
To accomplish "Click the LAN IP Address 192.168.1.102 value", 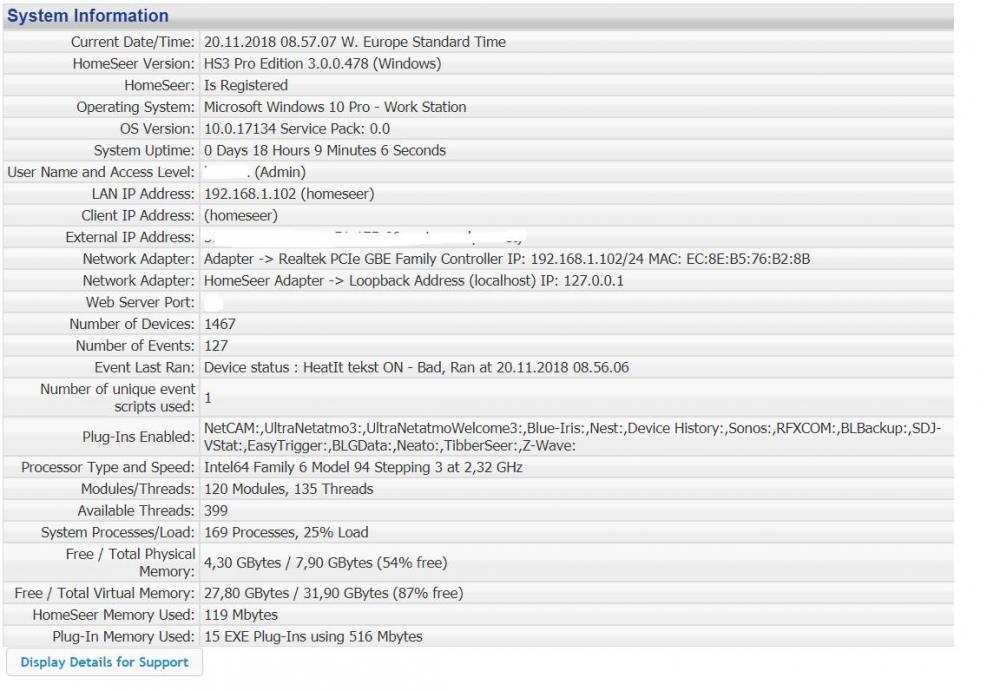I will click(x=289, y=194).
